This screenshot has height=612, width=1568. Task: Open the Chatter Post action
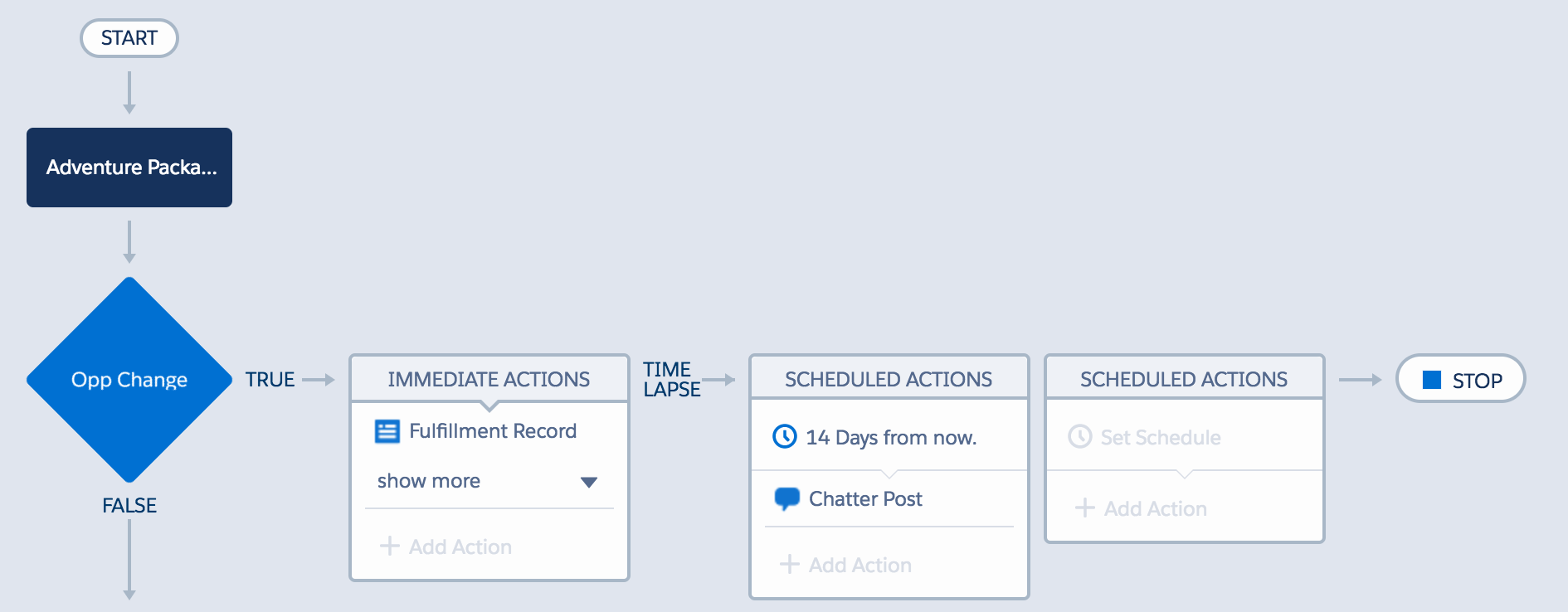[865, 498]
